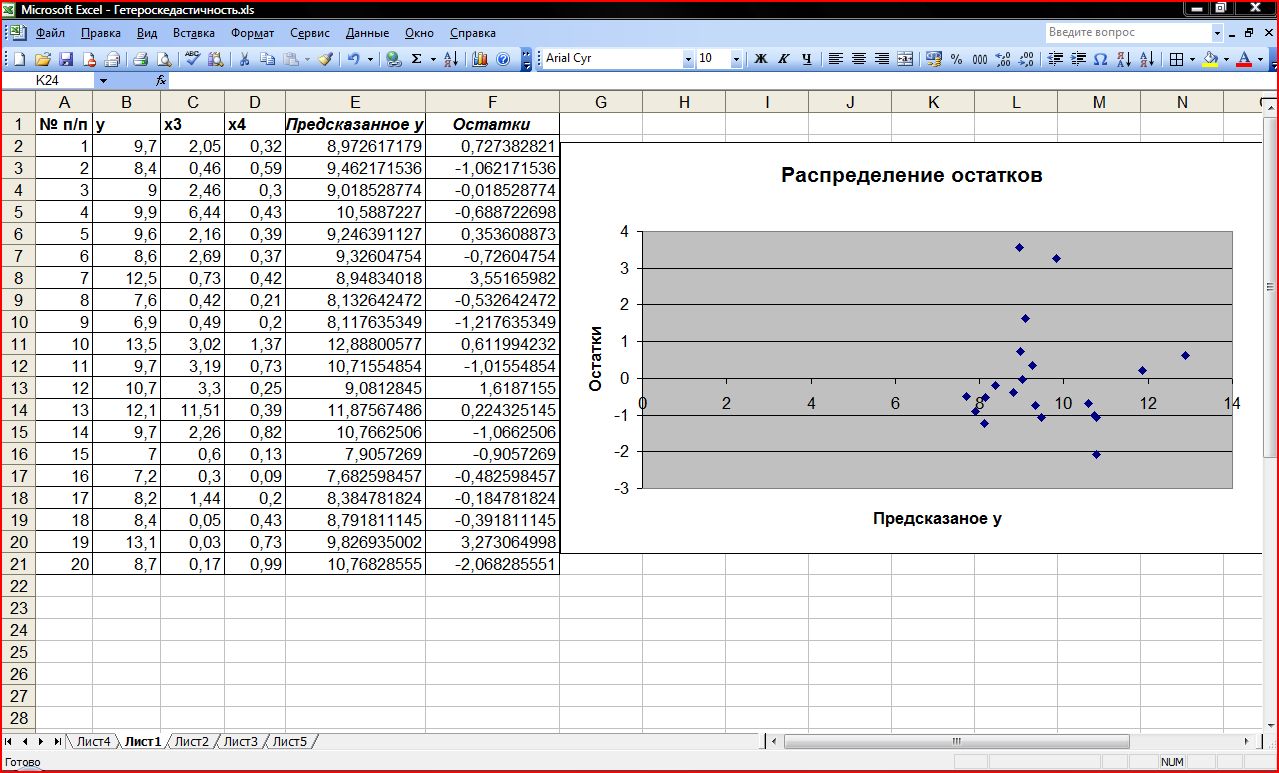Screen dimensions: 1279x773
Task: Open the Данные menu
Action: [x=367, y=33]
